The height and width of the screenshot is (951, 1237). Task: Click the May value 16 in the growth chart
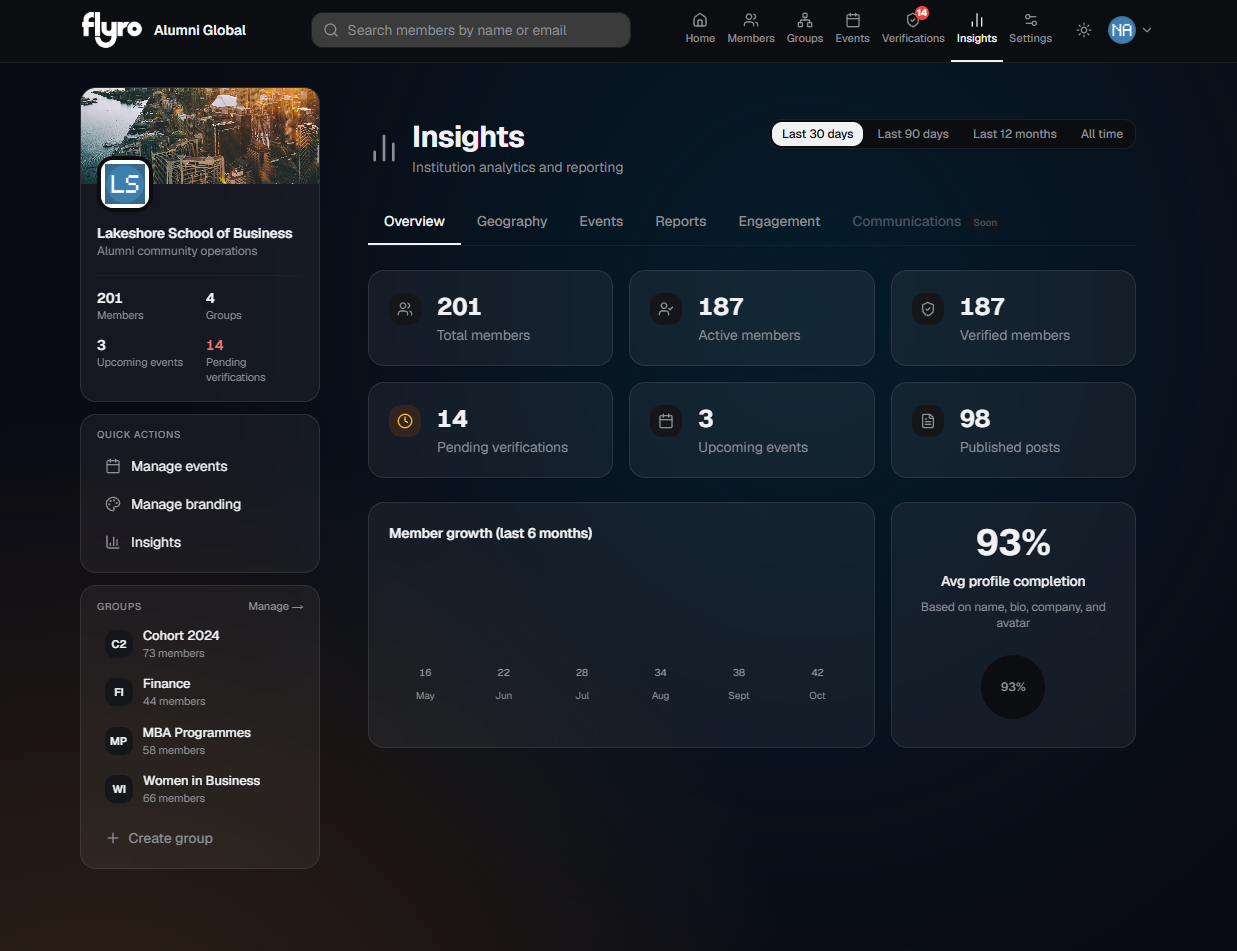coord(425,672)
